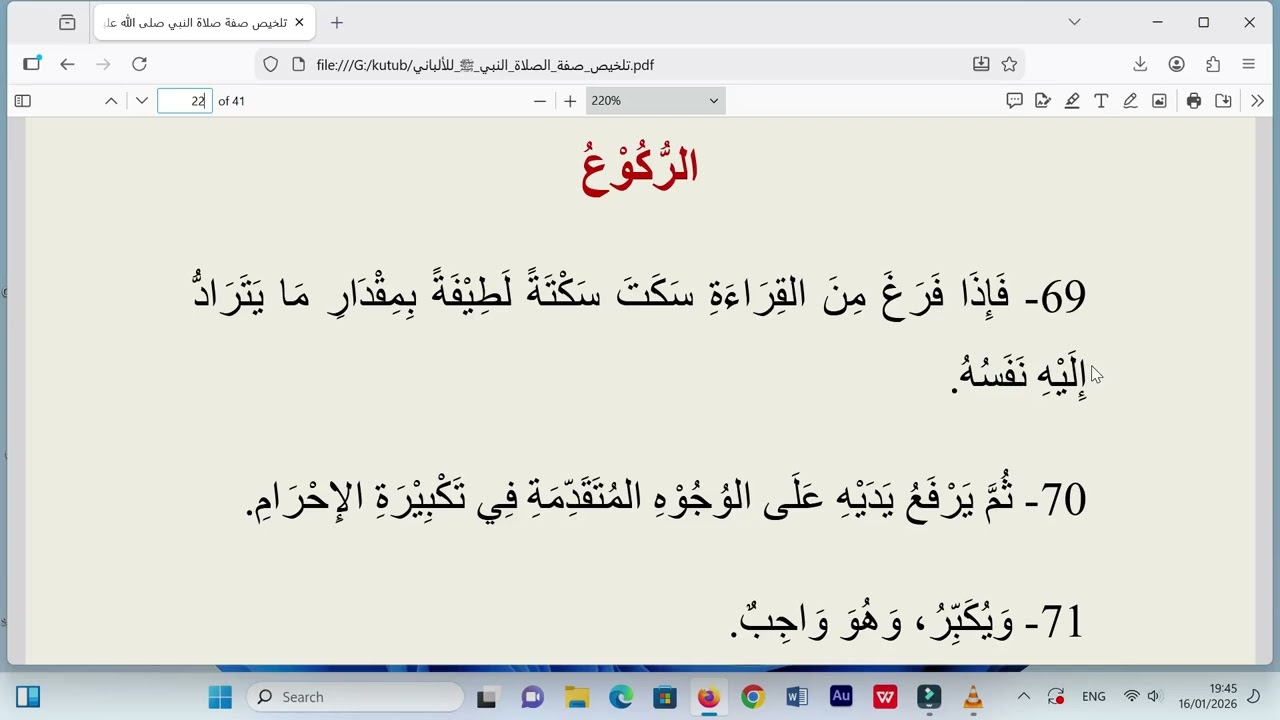The width and height of the screenshot is (1280, 720).
Task: Open WPS Office from the taskbar
Action: (x=885, y=697)
